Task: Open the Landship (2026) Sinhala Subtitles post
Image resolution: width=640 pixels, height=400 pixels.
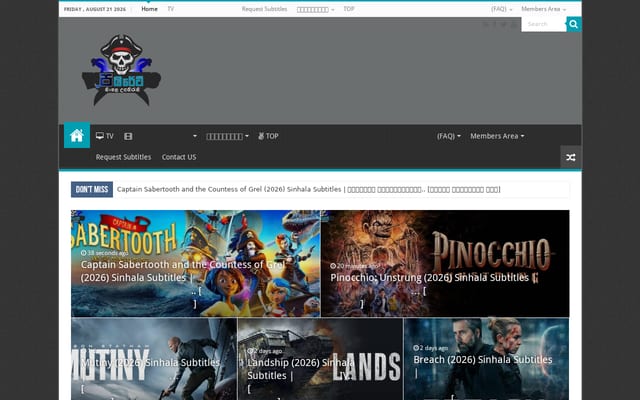Action: tap(301, 369)
